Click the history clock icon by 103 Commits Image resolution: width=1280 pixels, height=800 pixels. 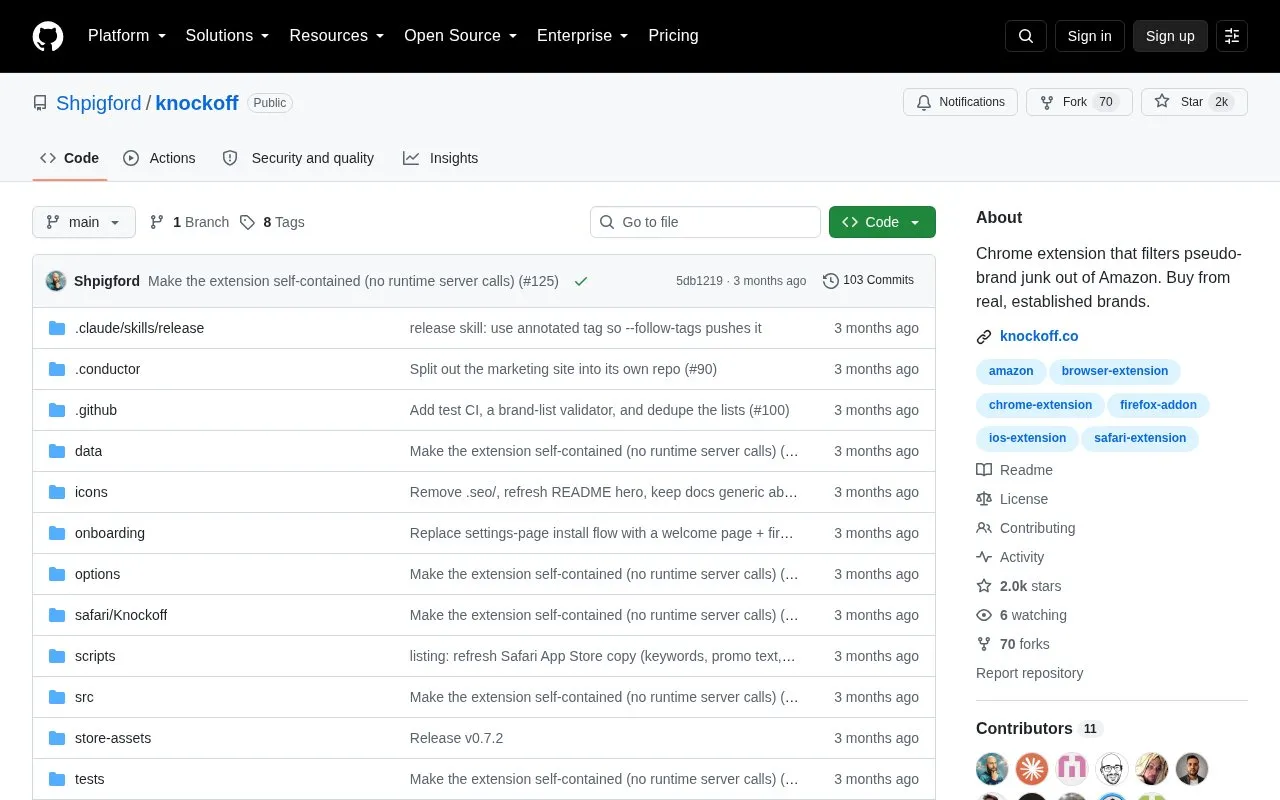(x=831, y=281)
